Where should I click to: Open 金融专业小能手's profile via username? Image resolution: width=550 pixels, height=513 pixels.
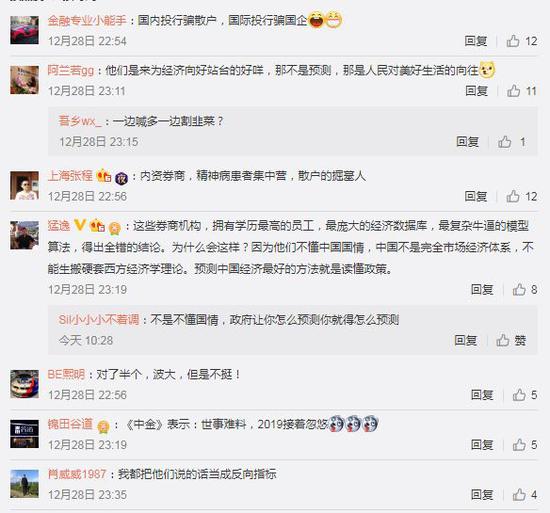click(87, 21)
